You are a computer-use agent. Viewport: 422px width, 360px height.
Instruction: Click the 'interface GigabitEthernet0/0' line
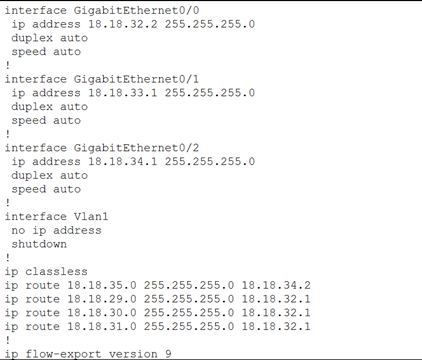pyautogui.click(x=102, y=10)
